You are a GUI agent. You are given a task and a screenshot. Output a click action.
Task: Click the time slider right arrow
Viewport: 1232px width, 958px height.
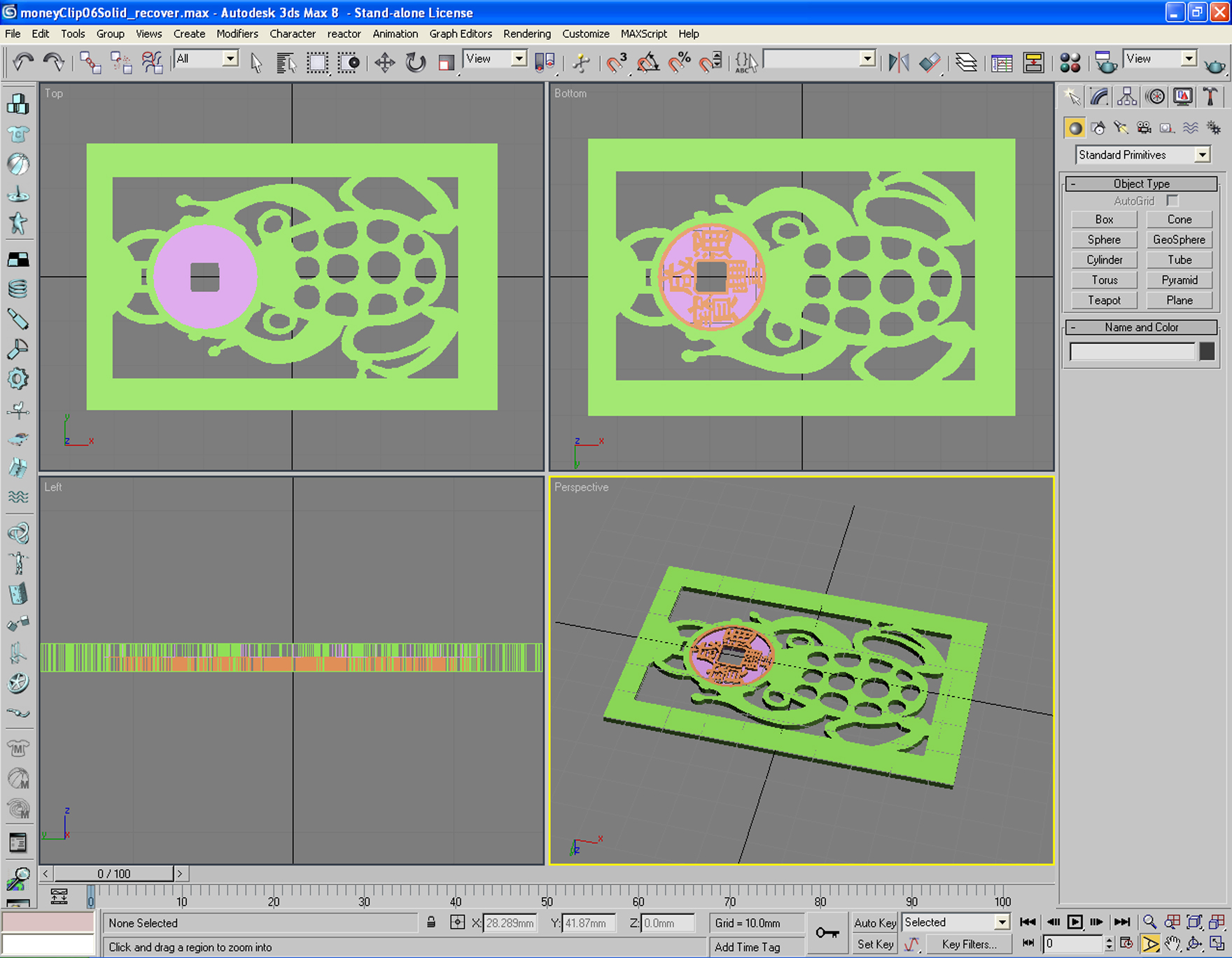(x=180, y=873)
